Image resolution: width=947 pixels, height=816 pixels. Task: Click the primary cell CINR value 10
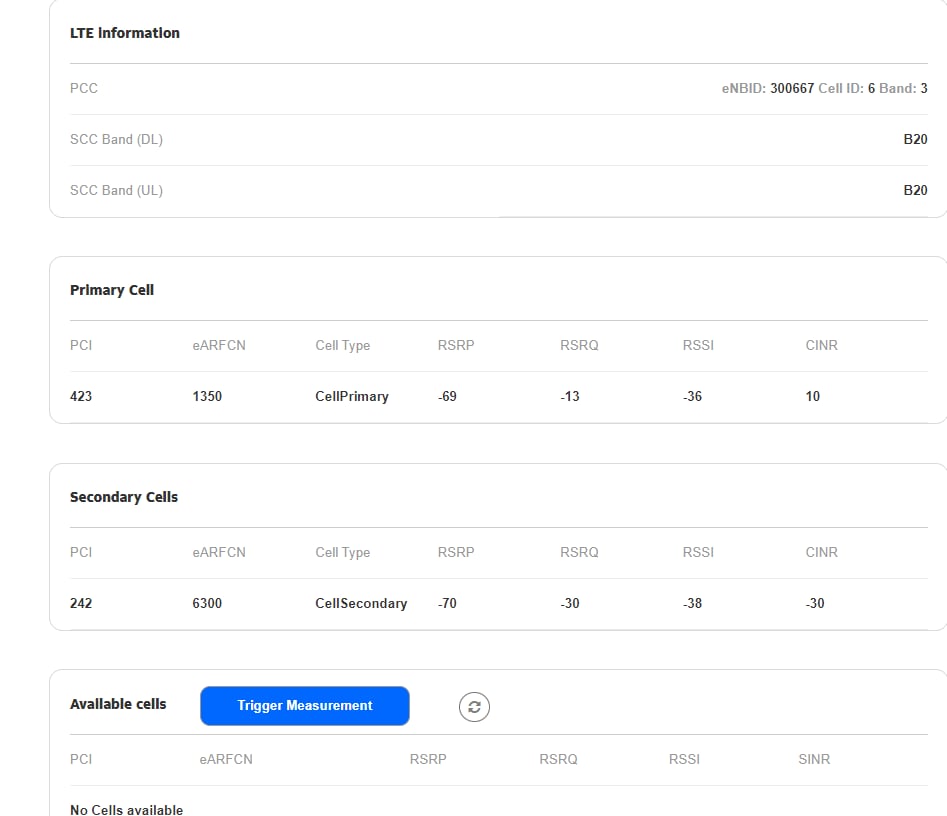pos(812,396)
